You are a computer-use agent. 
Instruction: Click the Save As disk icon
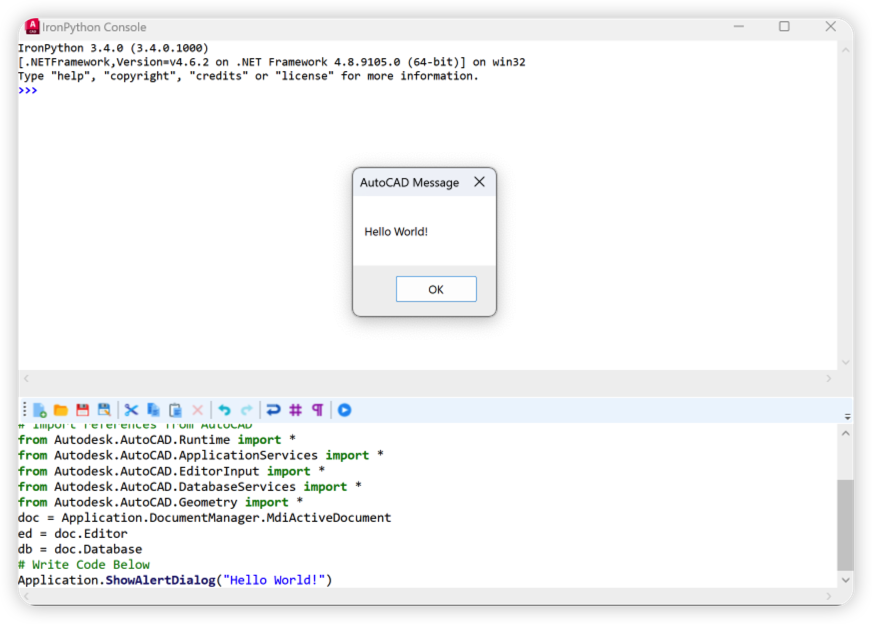(104, 410)
